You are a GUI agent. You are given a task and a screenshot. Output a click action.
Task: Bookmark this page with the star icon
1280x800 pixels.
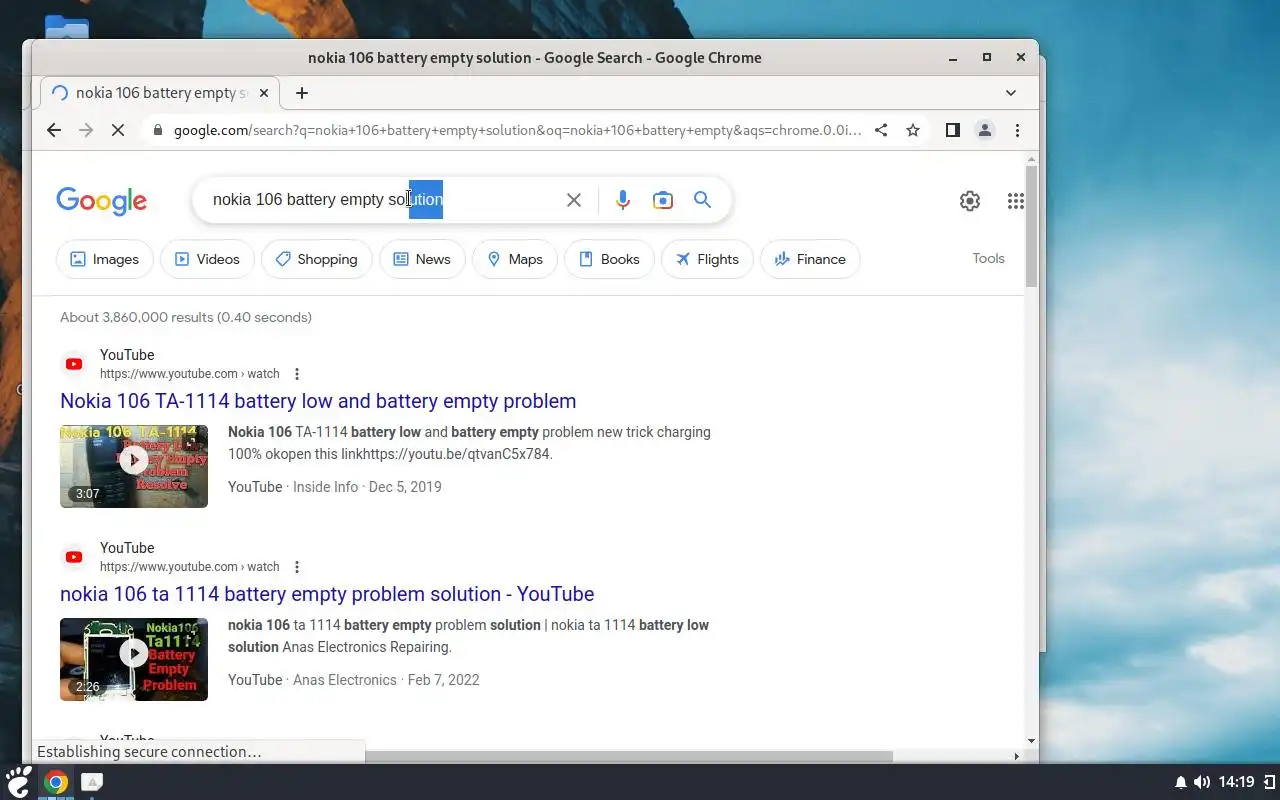pos(913,130)
